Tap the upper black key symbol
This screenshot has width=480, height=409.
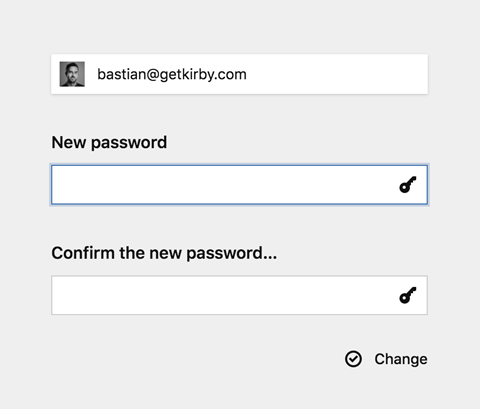click(x=408, y=185)
